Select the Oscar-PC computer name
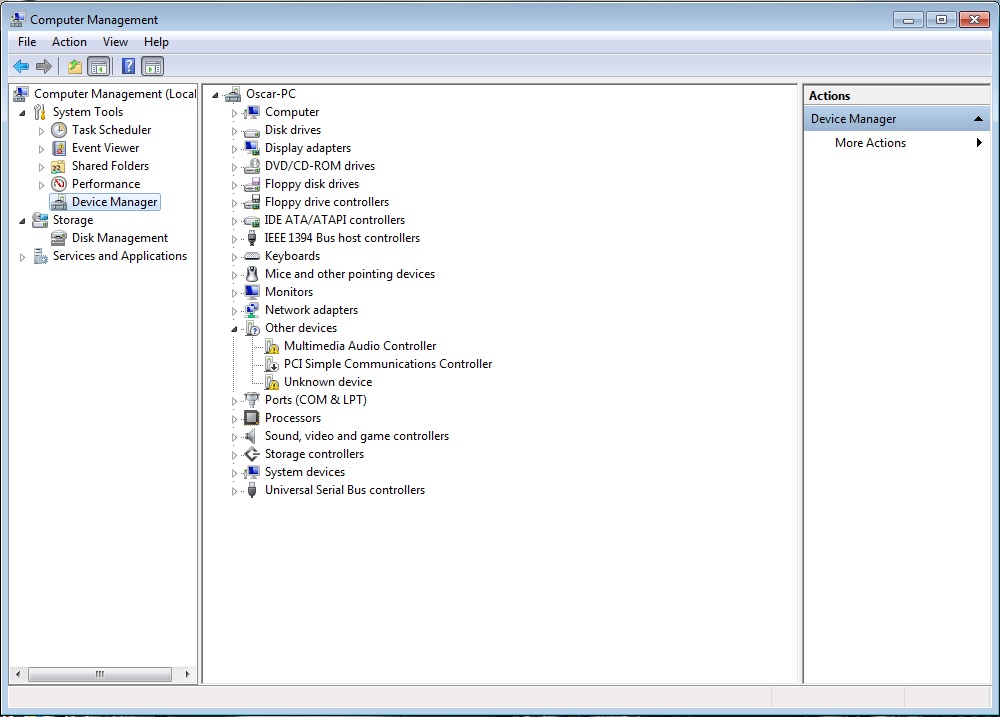 click(270, 94)
